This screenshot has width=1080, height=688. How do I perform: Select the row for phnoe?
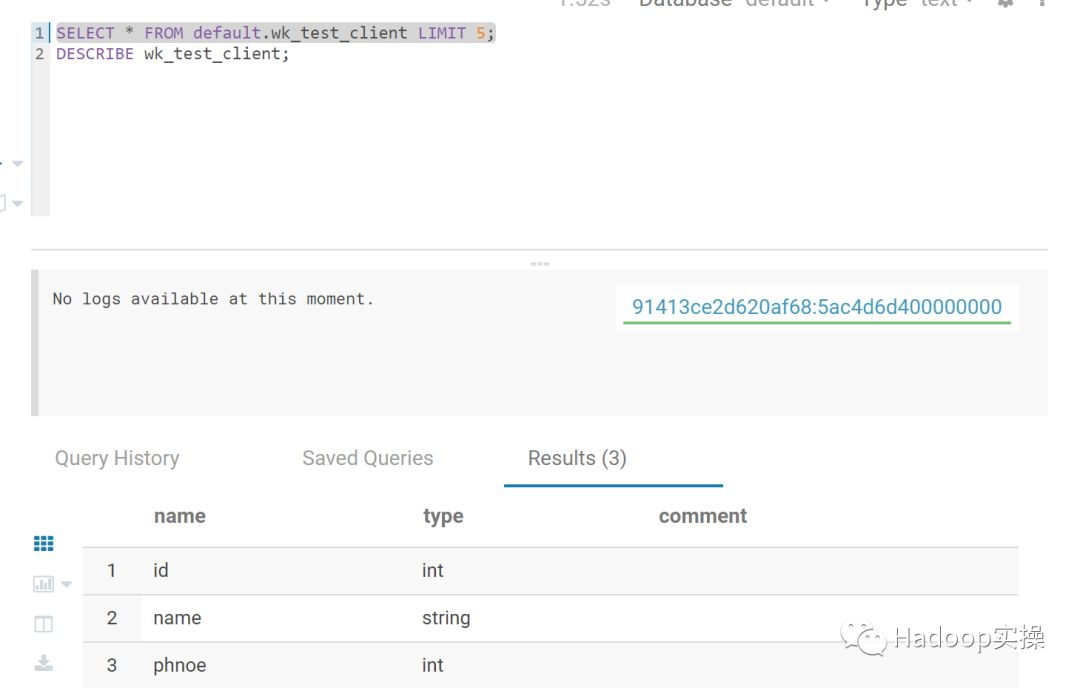(550, 665)
